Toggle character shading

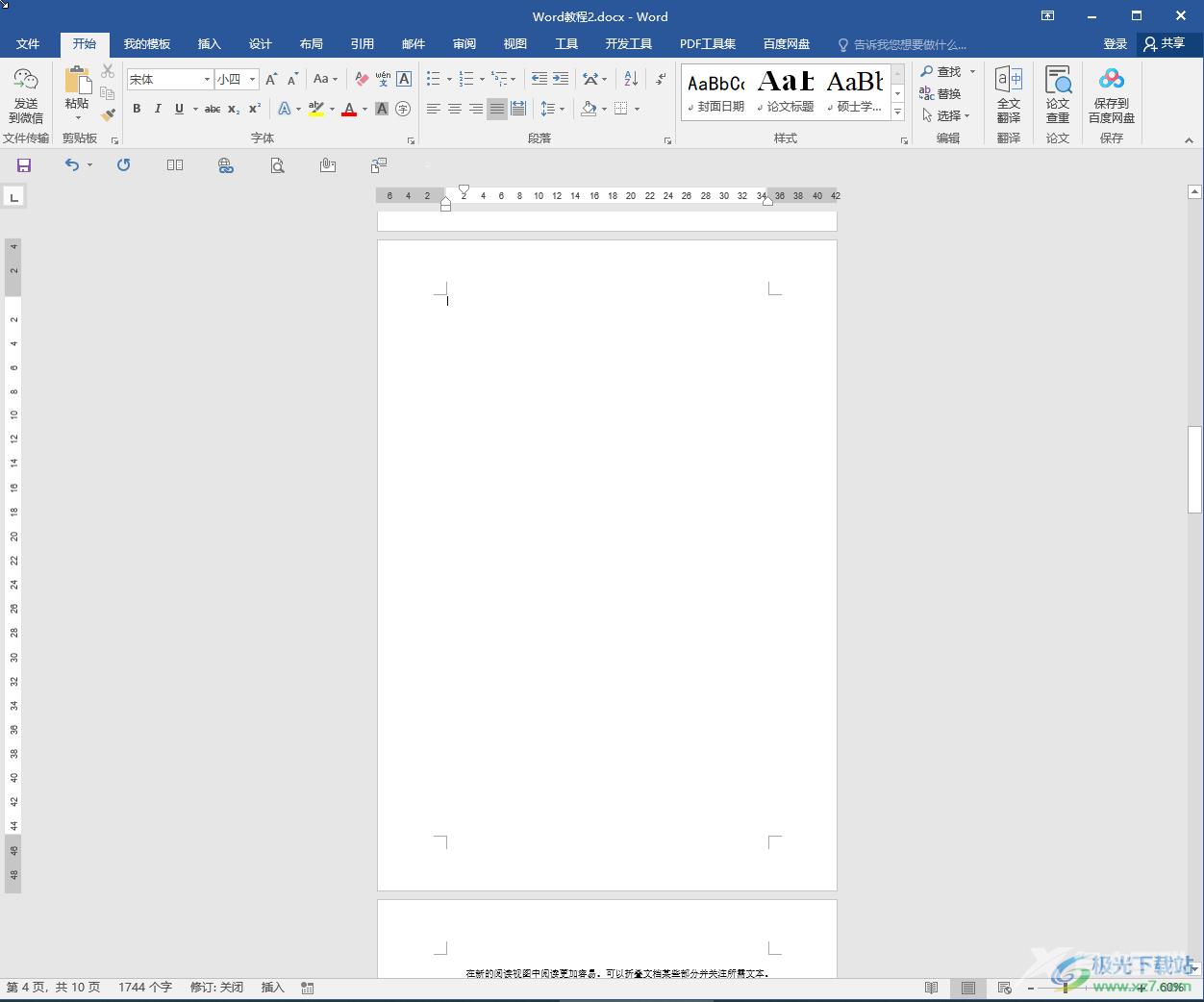[x=382, y=109]
